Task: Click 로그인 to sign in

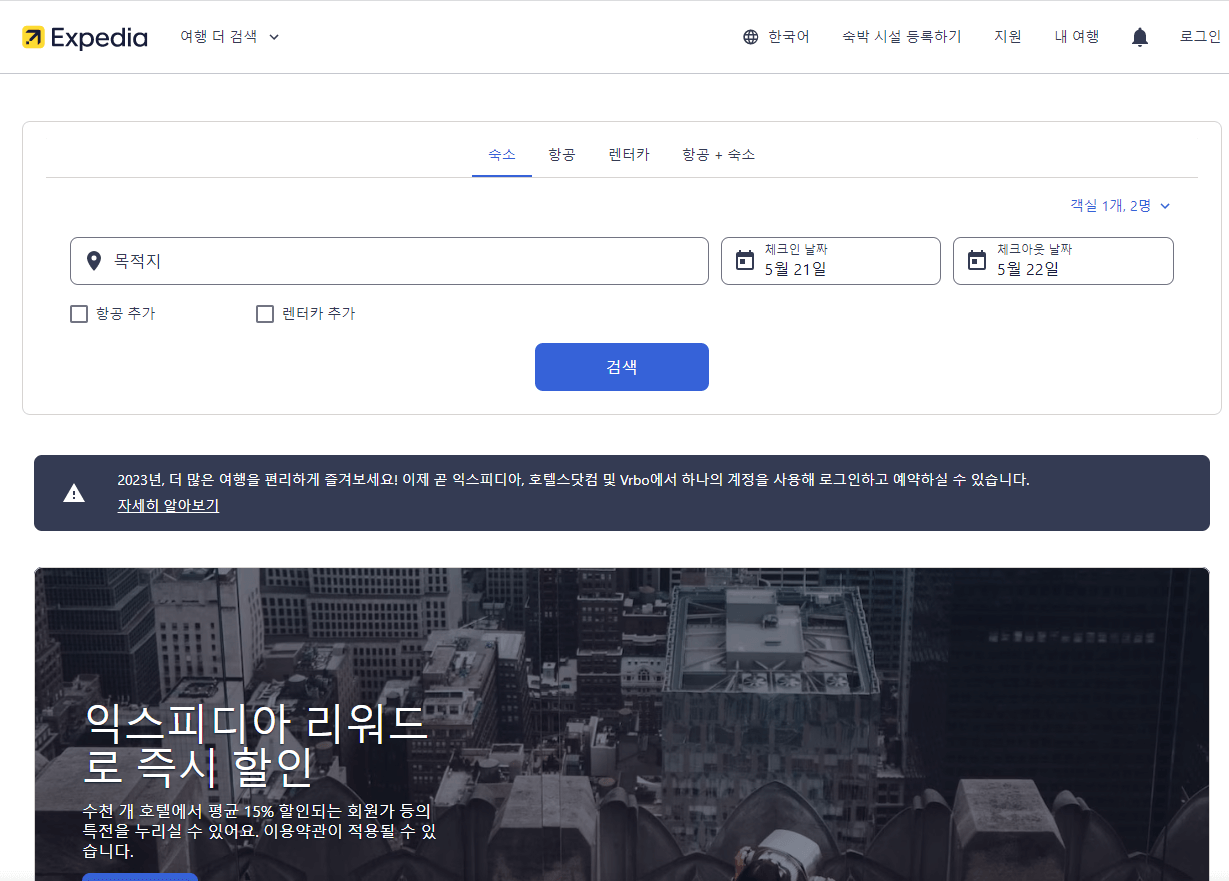Action: click(x=1200, y=37)
